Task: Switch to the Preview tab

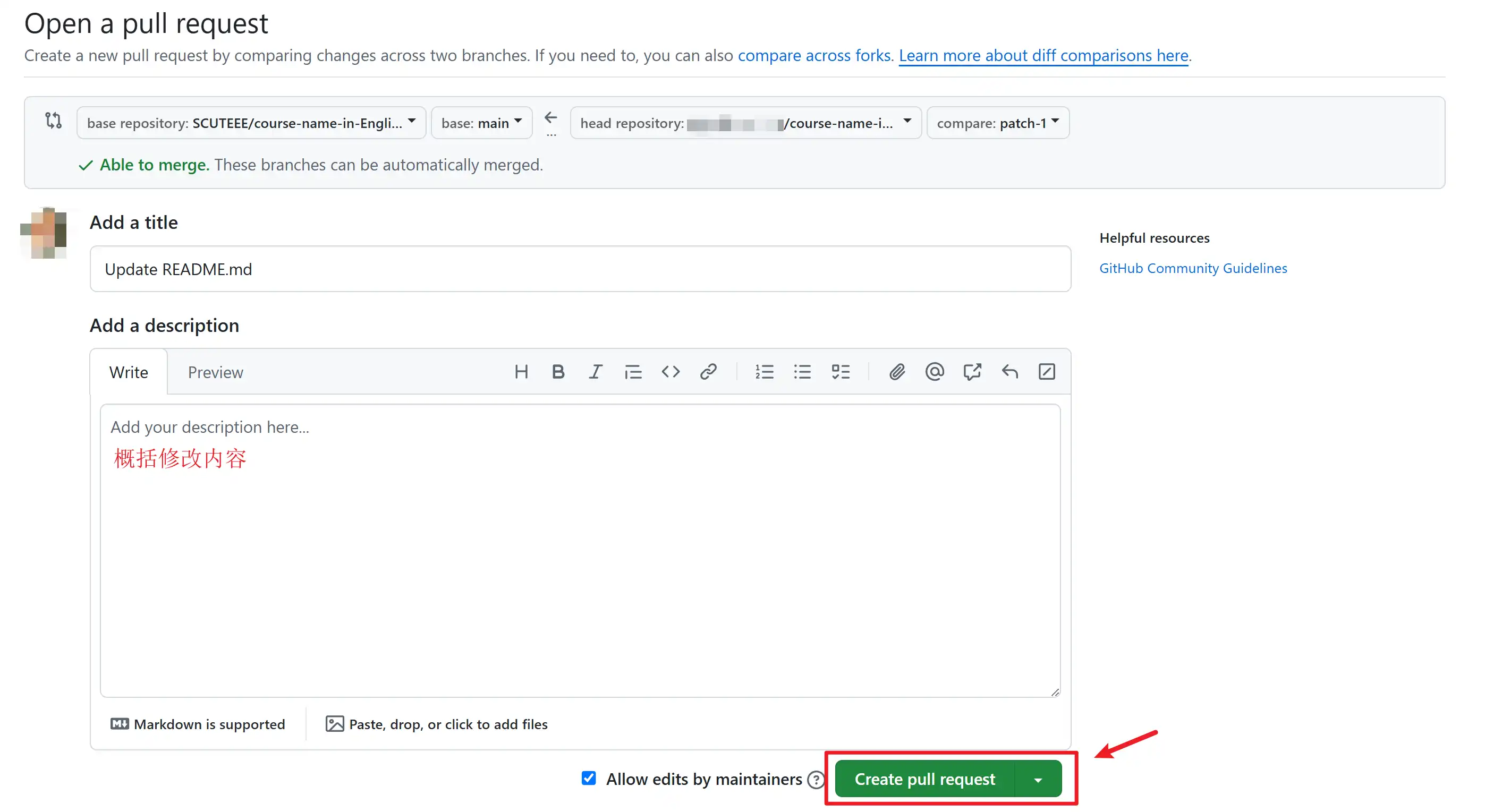Action: (215, 372)
